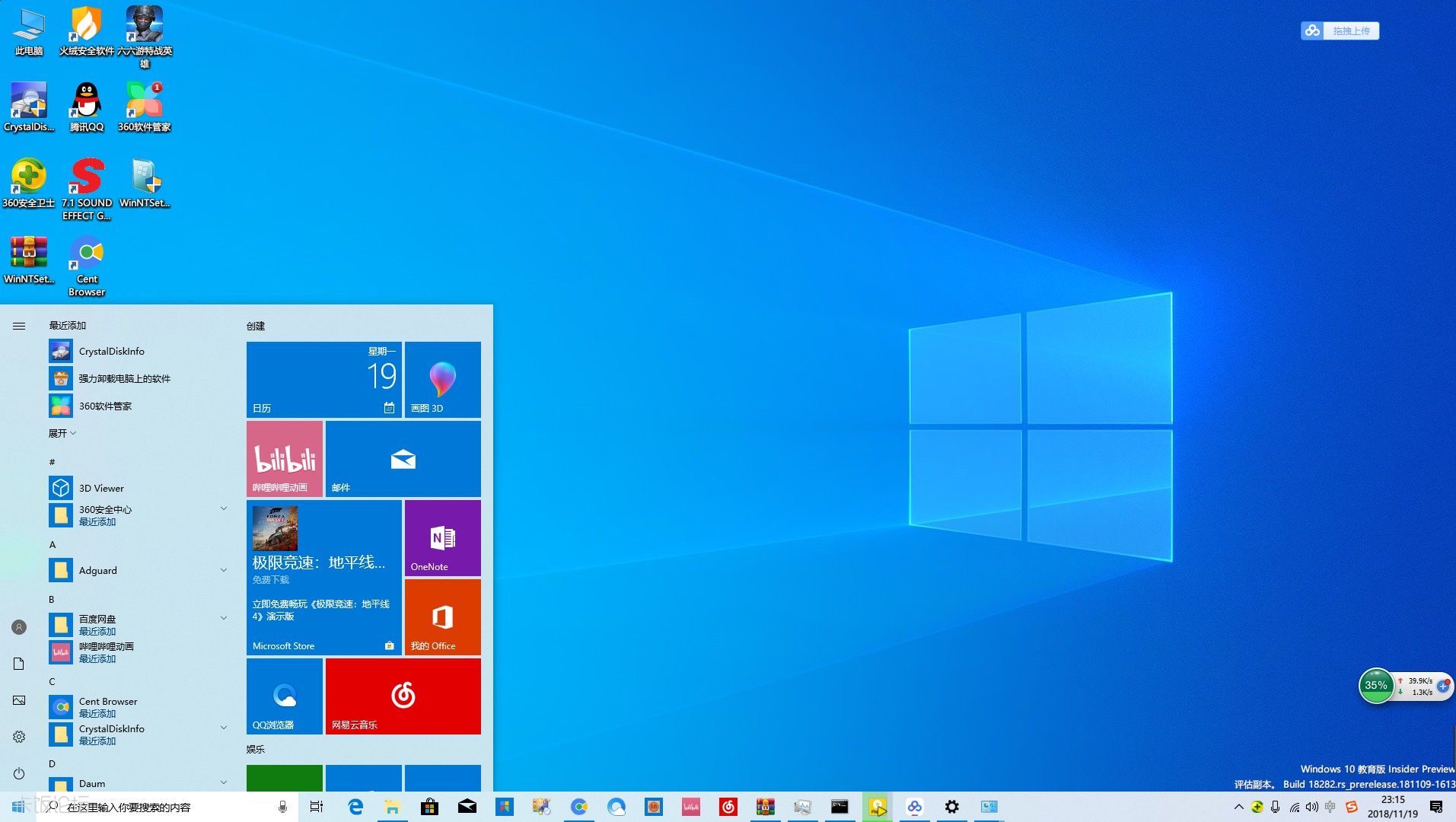Open the 邮件 mail tile

click(403, 459)
